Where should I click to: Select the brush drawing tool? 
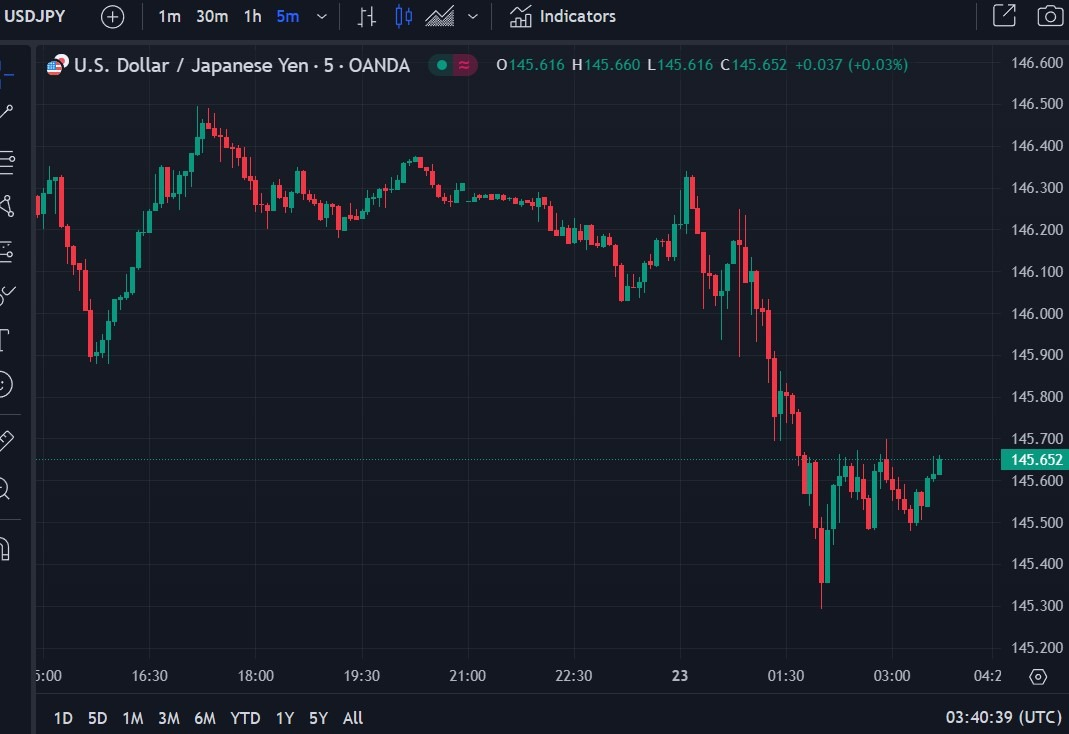pyautogui.click(x=7, y=294)
